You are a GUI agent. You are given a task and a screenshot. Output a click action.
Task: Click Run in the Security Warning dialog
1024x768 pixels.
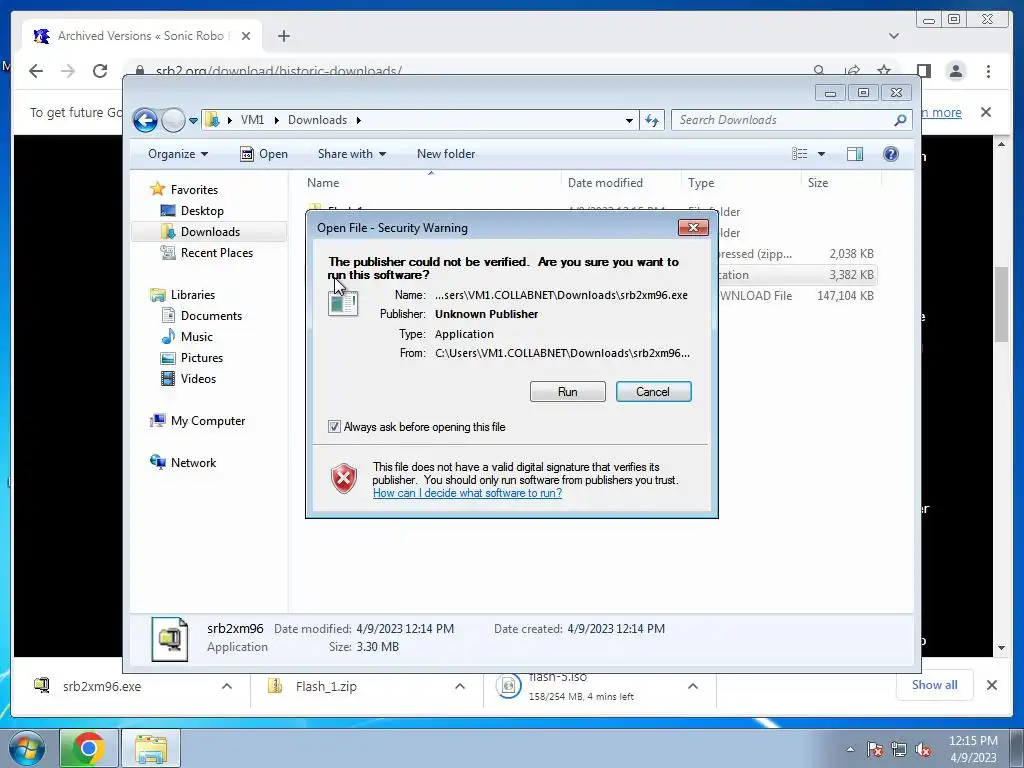click(568, 392)
